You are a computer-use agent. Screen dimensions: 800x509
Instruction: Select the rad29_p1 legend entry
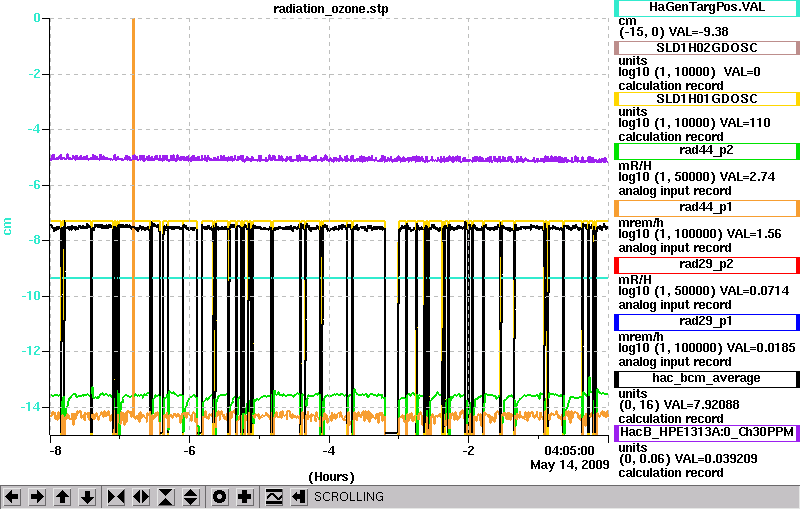click(707, 322)
